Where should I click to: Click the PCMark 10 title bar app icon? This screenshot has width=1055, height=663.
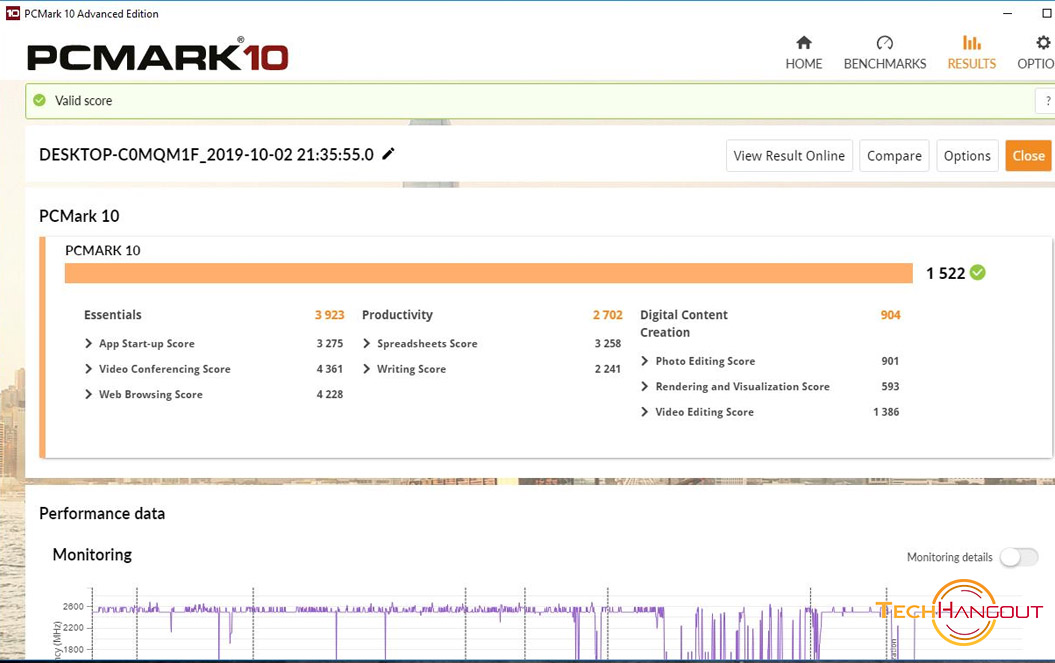[12, 13]
